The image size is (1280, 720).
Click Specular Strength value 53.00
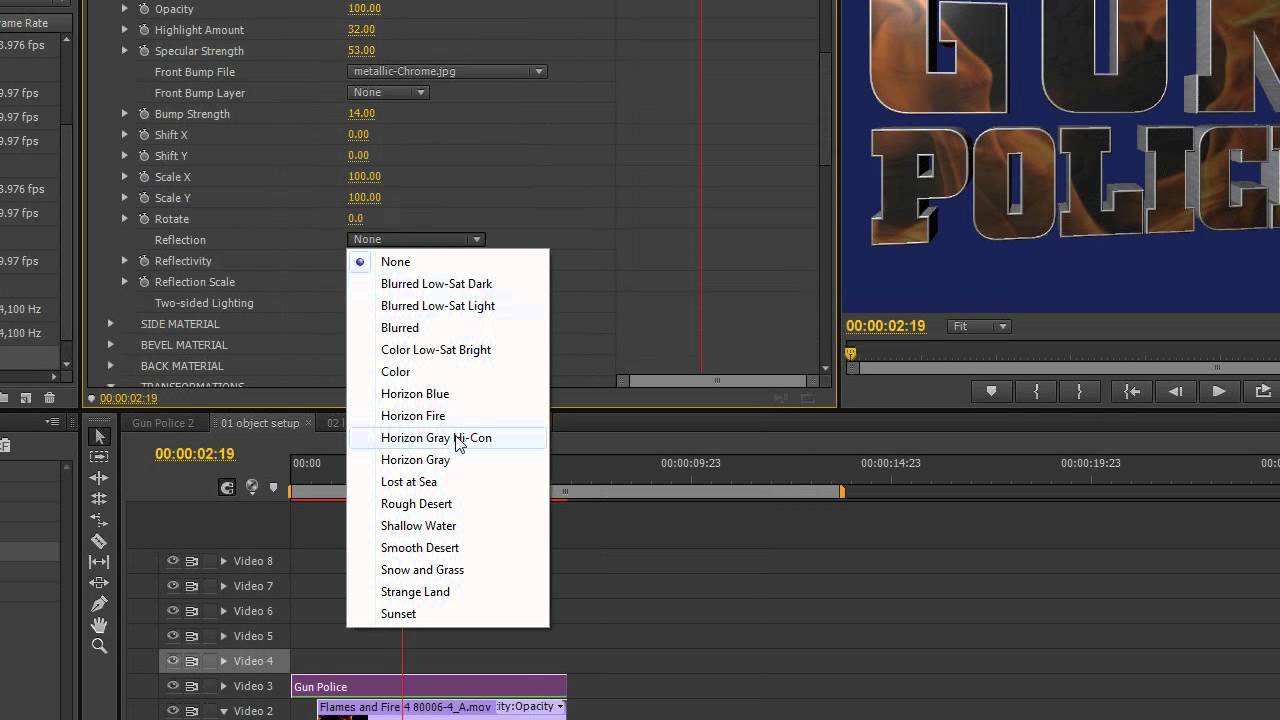[361, 50]
